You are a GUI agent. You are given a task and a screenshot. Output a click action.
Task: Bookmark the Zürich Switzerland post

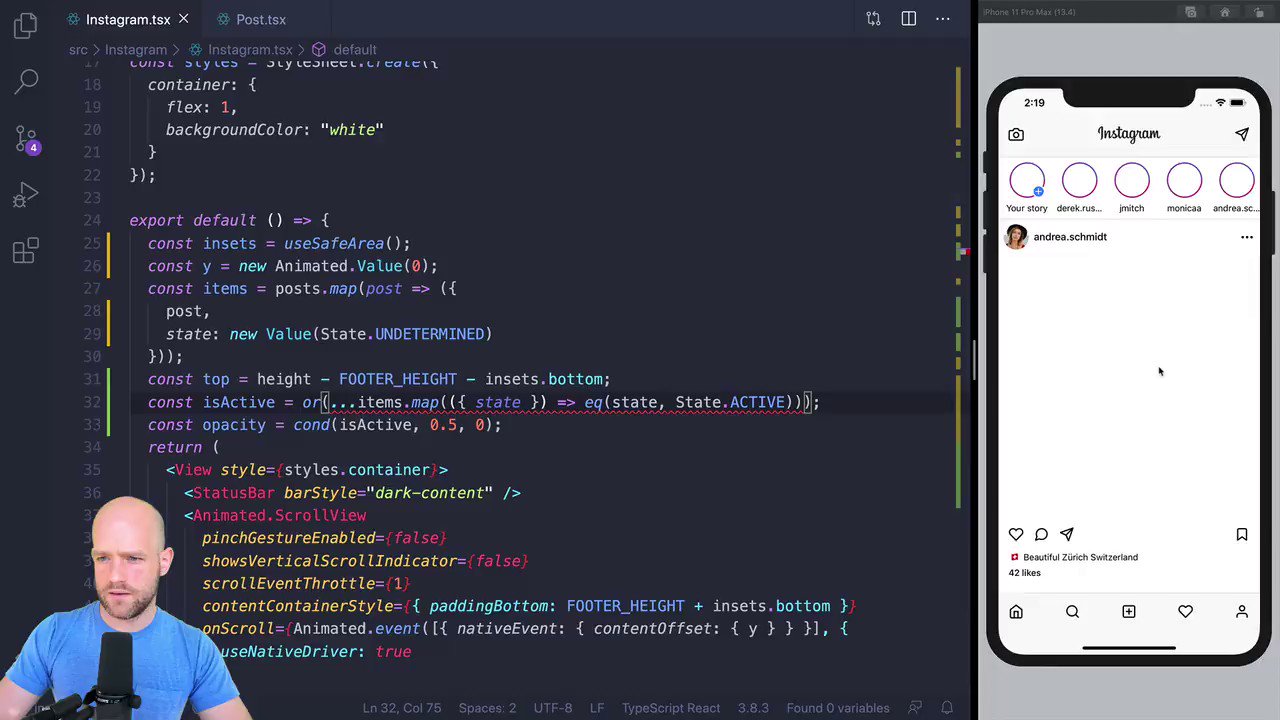pyautogui.click(x=1242, y=534)
